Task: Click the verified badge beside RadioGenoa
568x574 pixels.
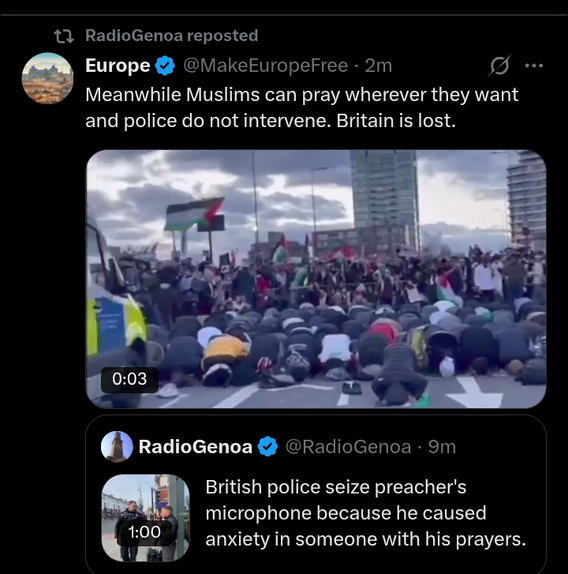Action: (268, 447)
